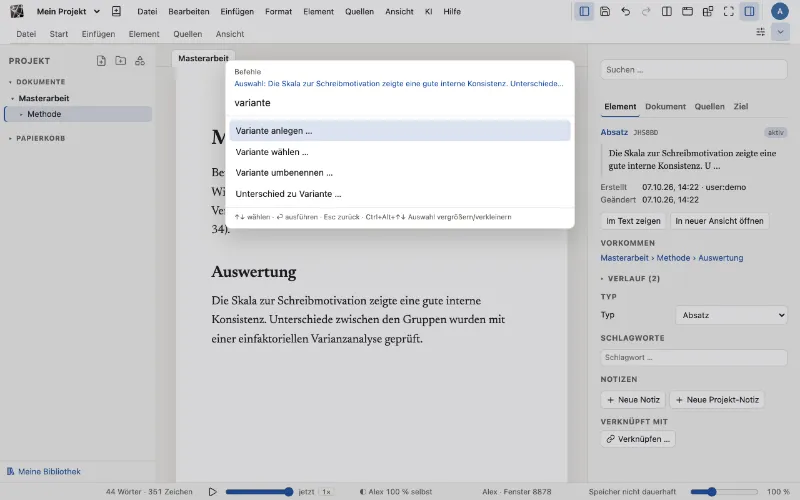
Task: Open Masterarbeit › Methode › Auswertung link
Action: pyautogui.click(x=671, y=258)
